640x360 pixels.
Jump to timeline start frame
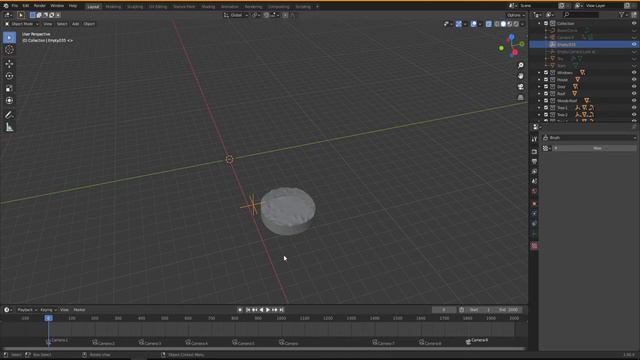248,310
